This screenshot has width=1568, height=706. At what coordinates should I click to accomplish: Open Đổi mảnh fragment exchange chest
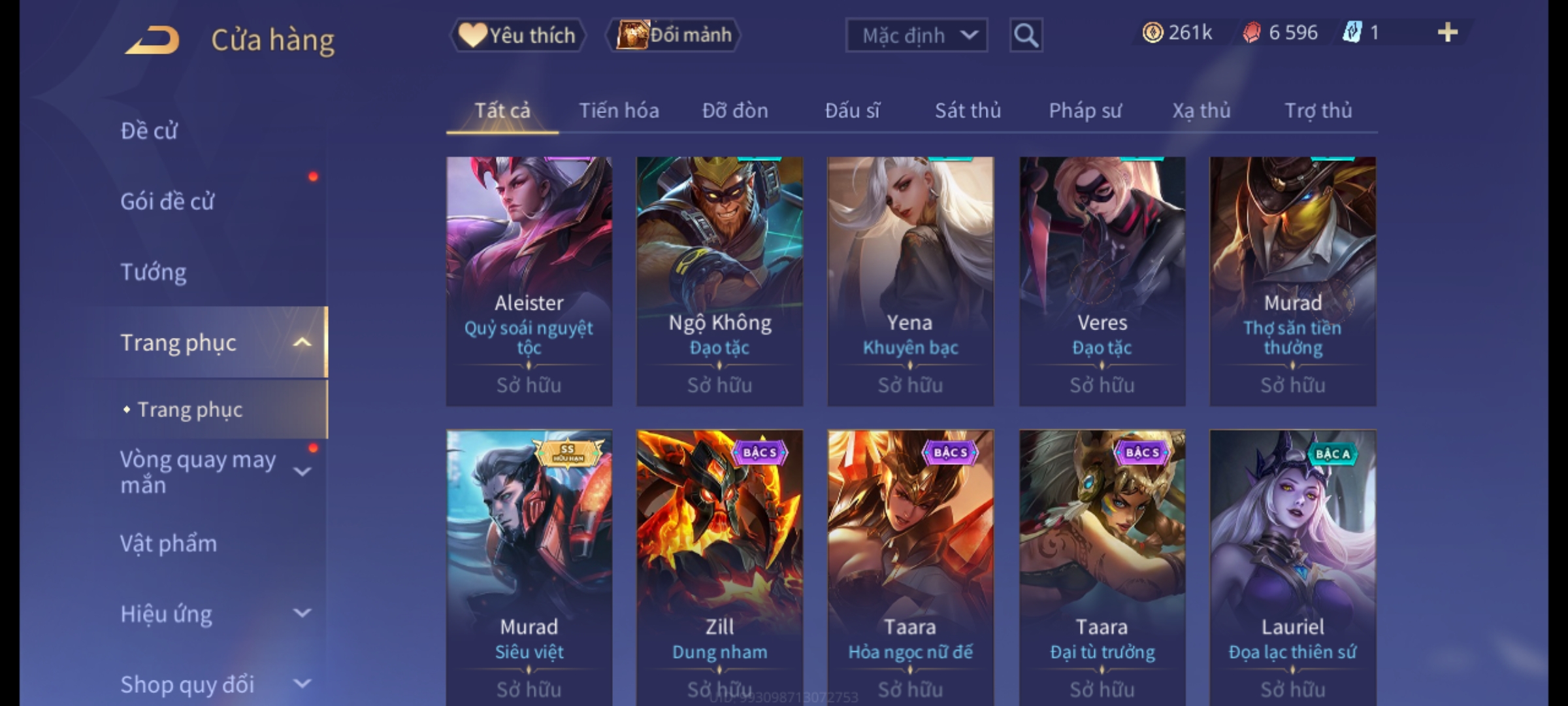click(x=674, y=35)
